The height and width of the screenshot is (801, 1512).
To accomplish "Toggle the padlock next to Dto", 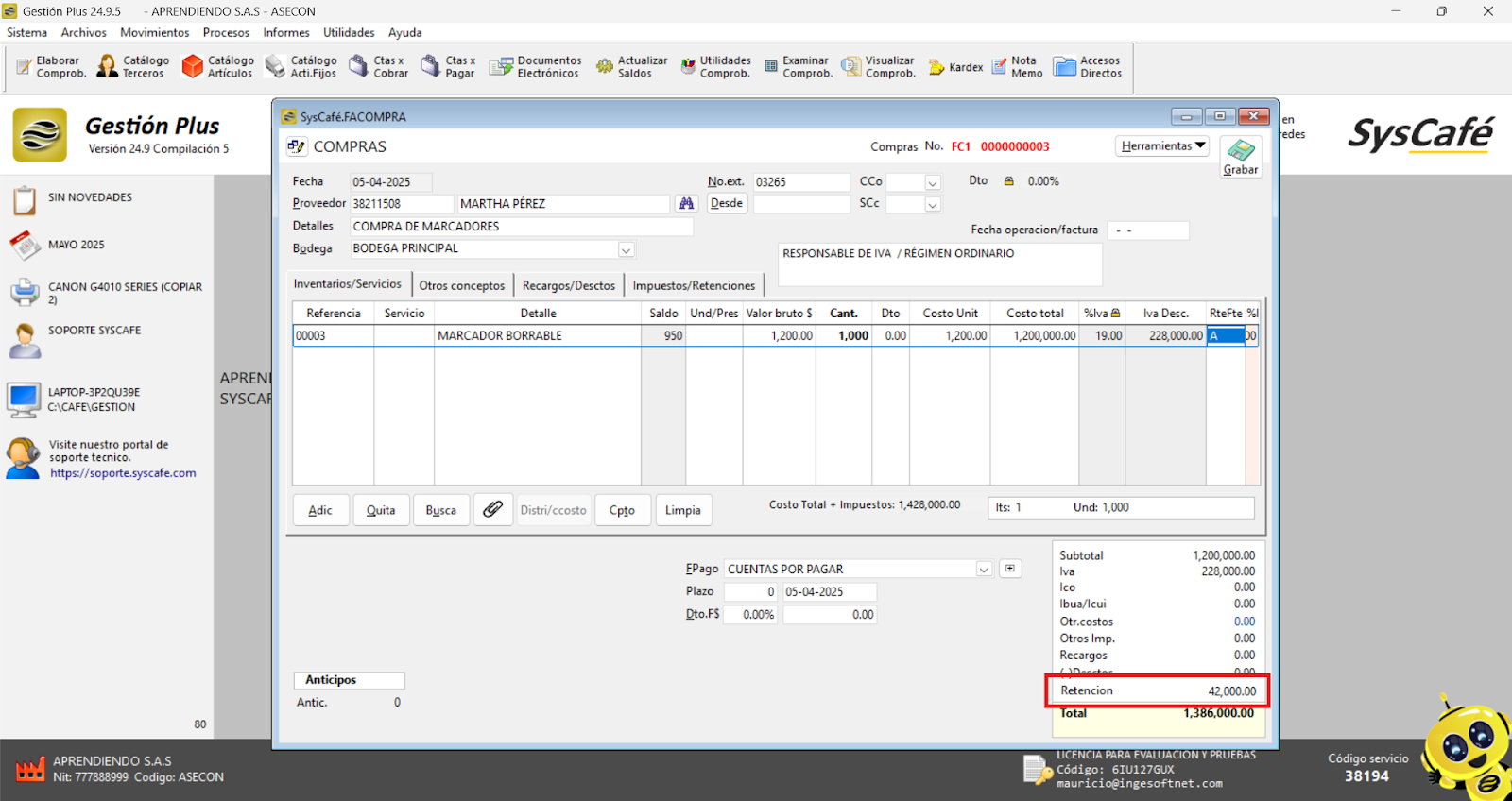I will click(x=1008, y=181).
